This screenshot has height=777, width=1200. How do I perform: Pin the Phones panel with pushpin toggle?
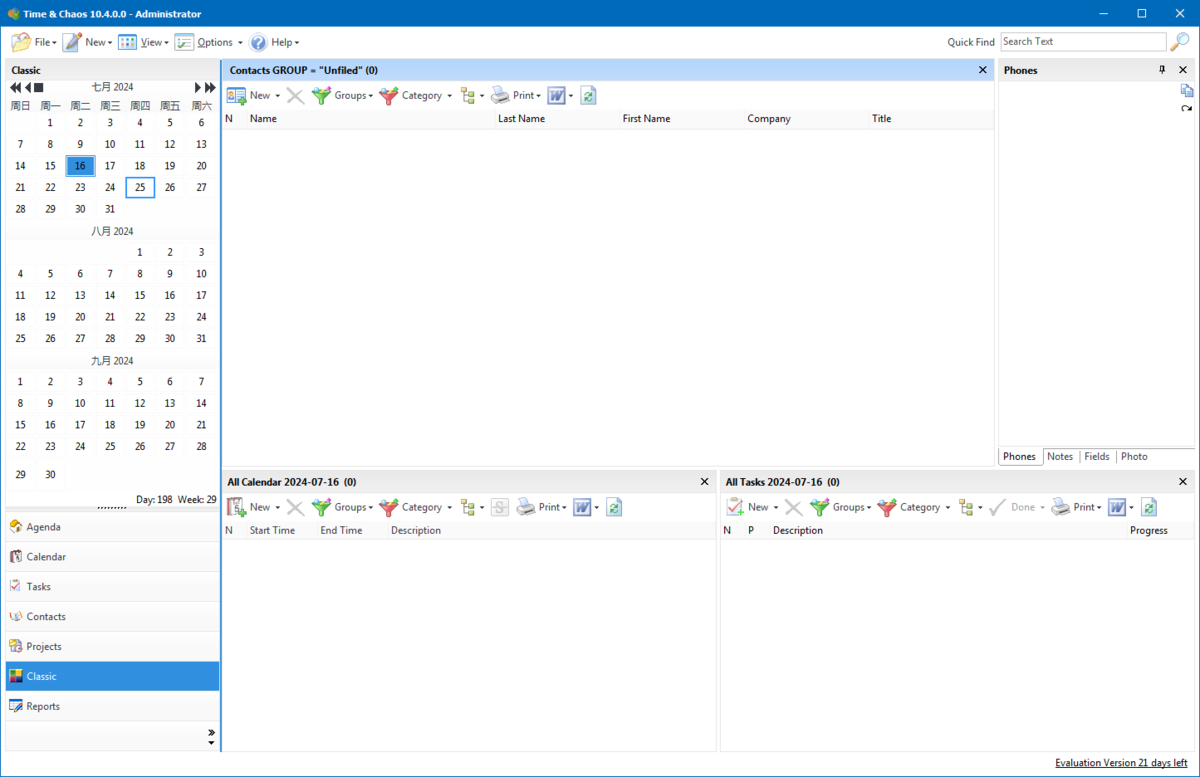[1162, 70]
